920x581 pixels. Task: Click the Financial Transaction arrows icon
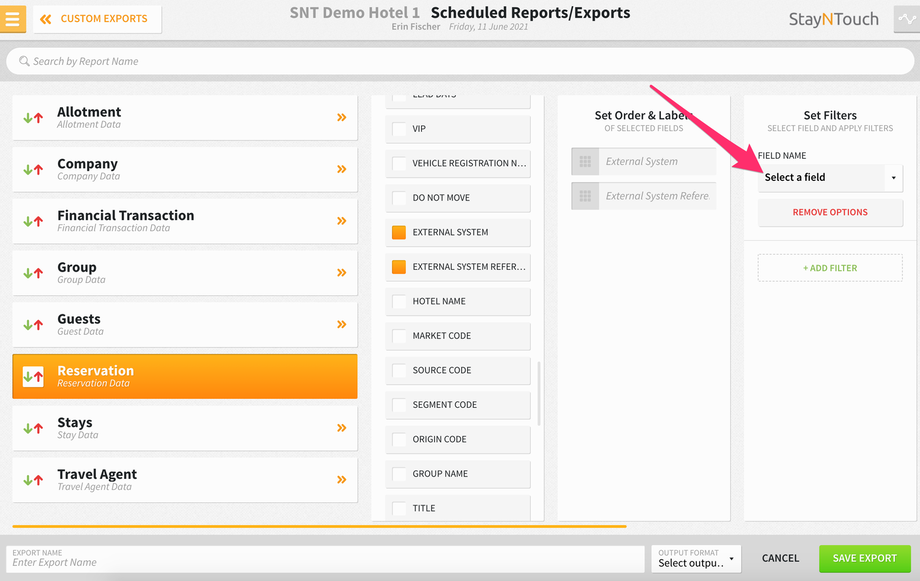[x=33, y=221]
